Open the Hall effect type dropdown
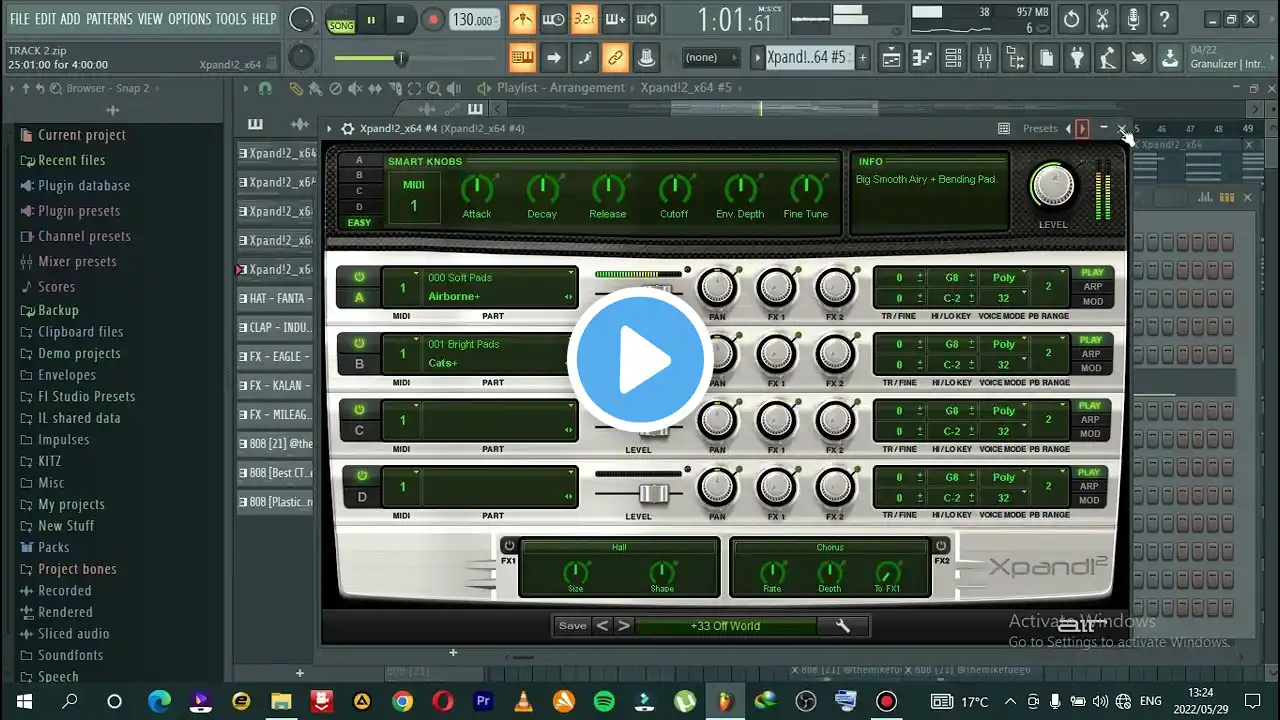The height and width of the screenshot is (720, 1280). click(619, 547)
